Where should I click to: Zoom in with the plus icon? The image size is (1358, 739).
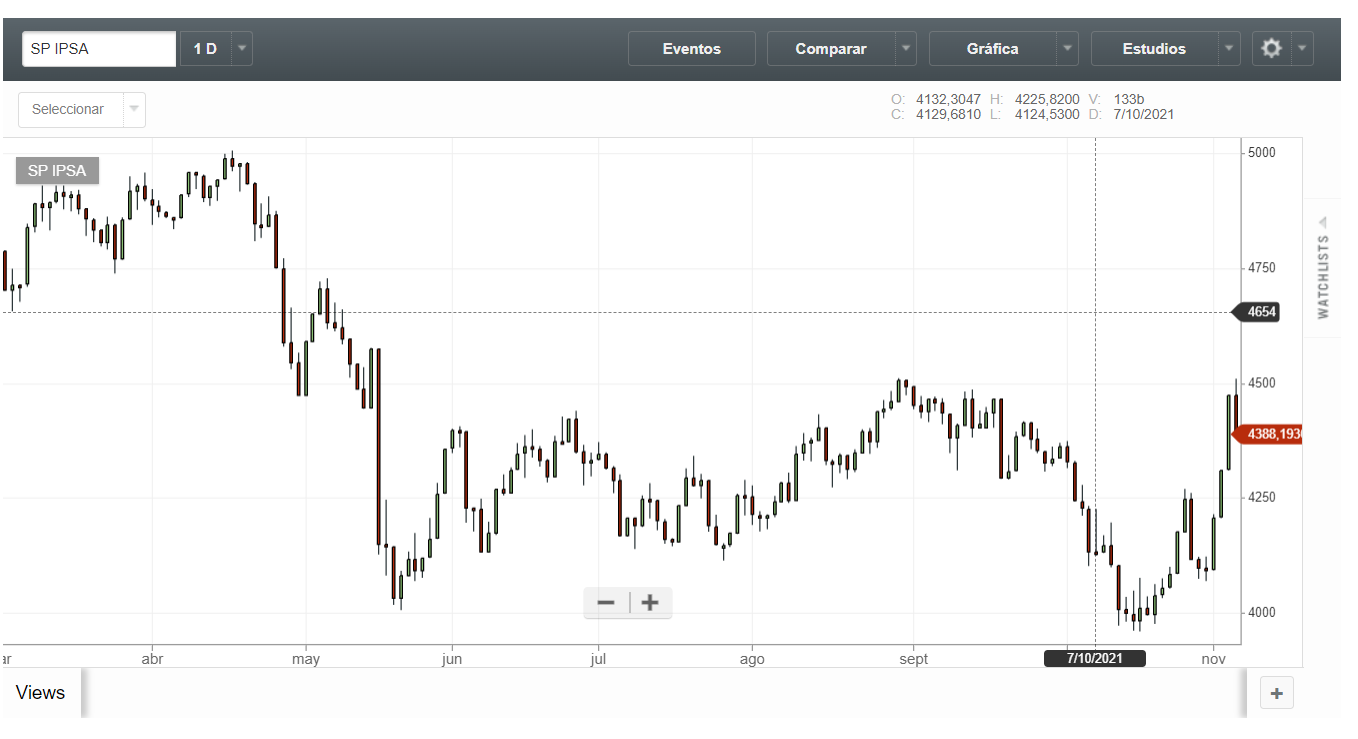pyautogui.click(x=650, y=602)
